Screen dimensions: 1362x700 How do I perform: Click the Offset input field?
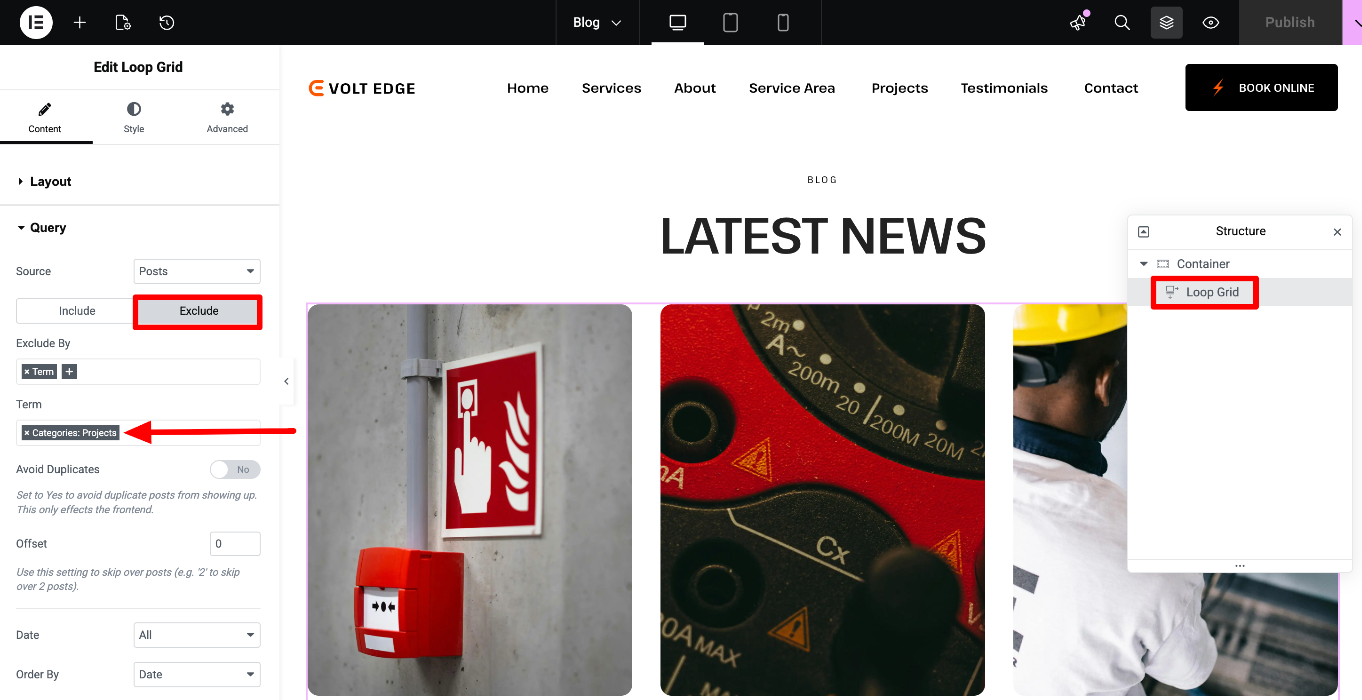[235, 544]
